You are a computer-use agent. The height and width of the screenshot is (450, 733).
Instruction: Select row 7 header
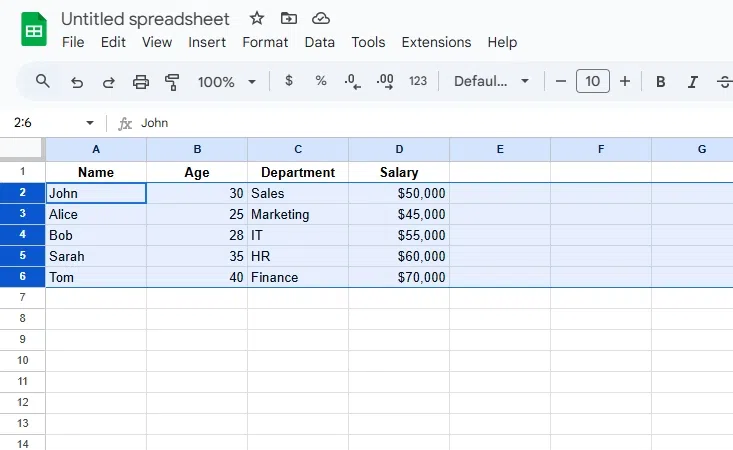[22, 298]
